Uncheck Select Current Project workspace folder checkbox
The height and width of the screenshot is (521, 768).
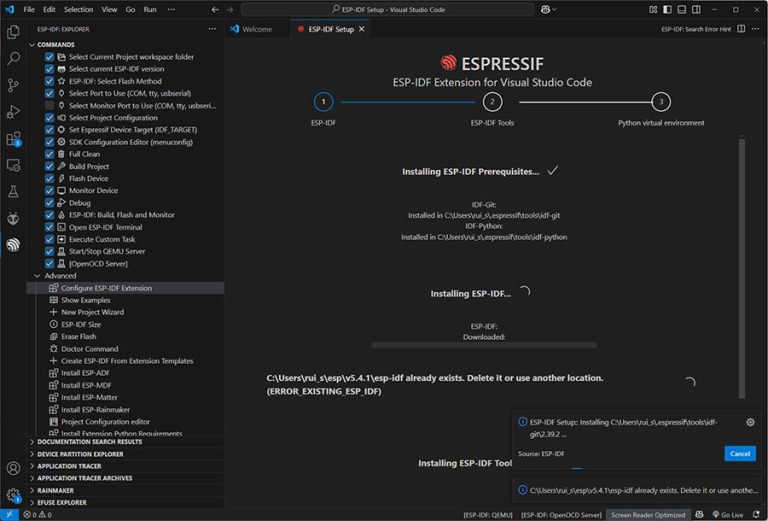(x=49, y=57)
